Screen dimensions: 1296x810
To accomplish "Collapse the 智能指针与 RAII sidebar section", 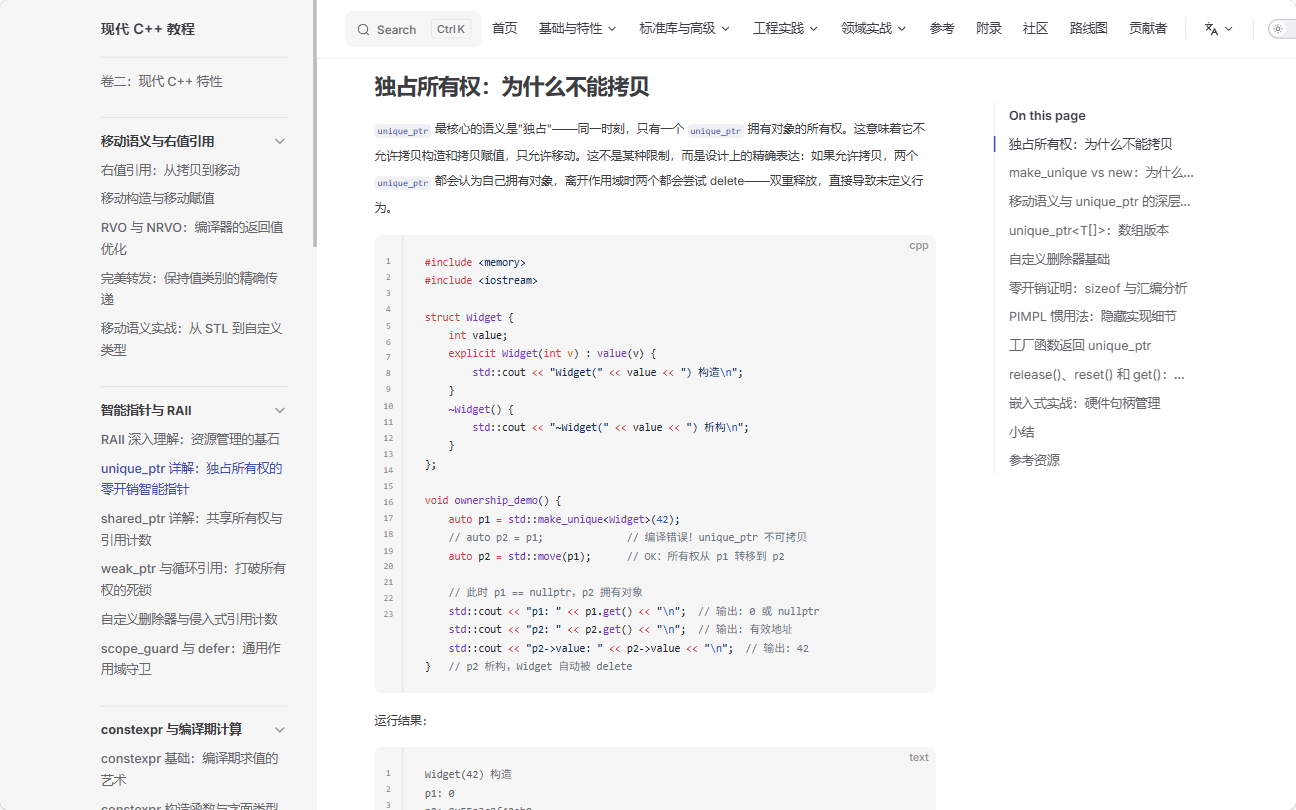I will pos(280,410).
